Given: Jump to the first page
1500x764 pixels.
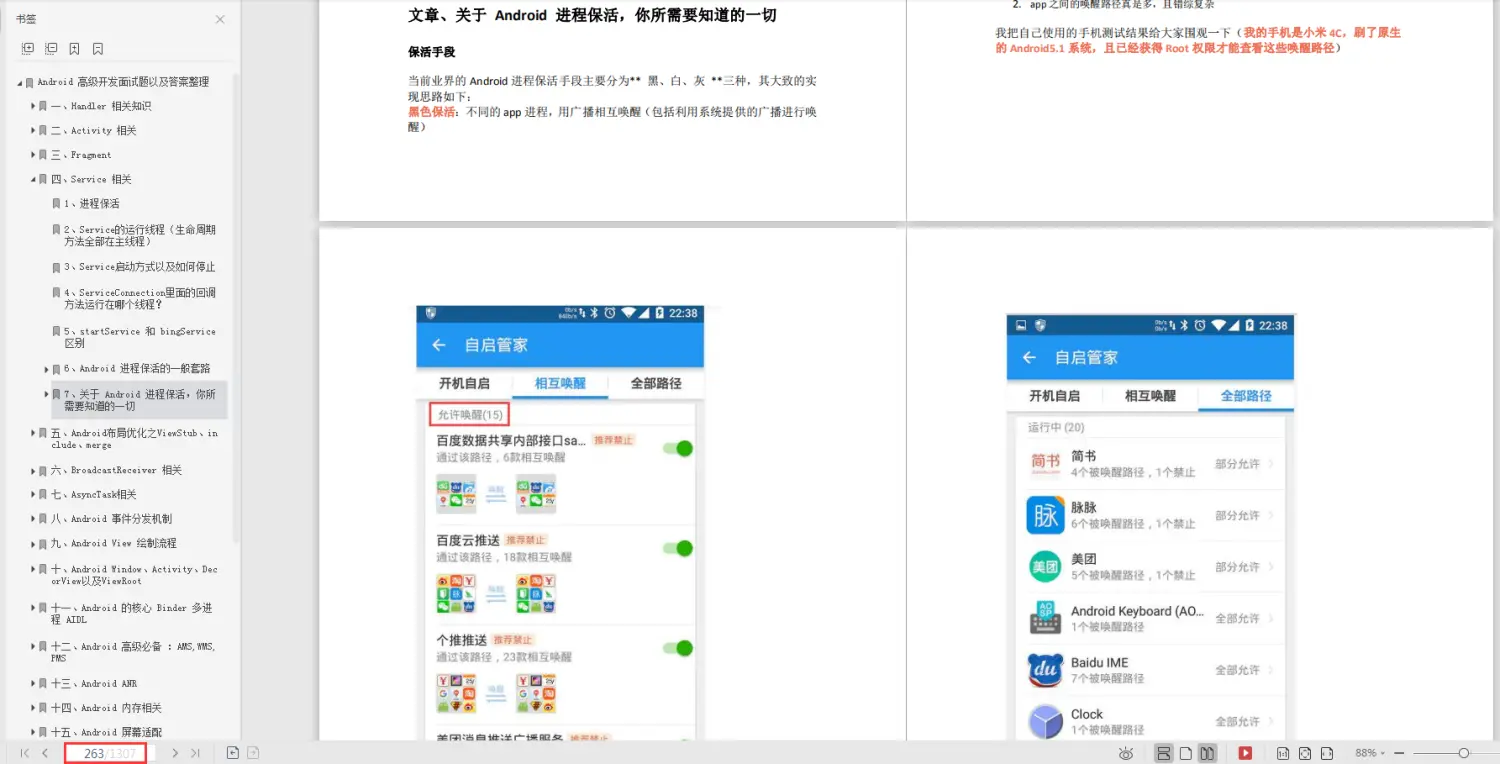Looking at the screenshot, I should point(25,753).
